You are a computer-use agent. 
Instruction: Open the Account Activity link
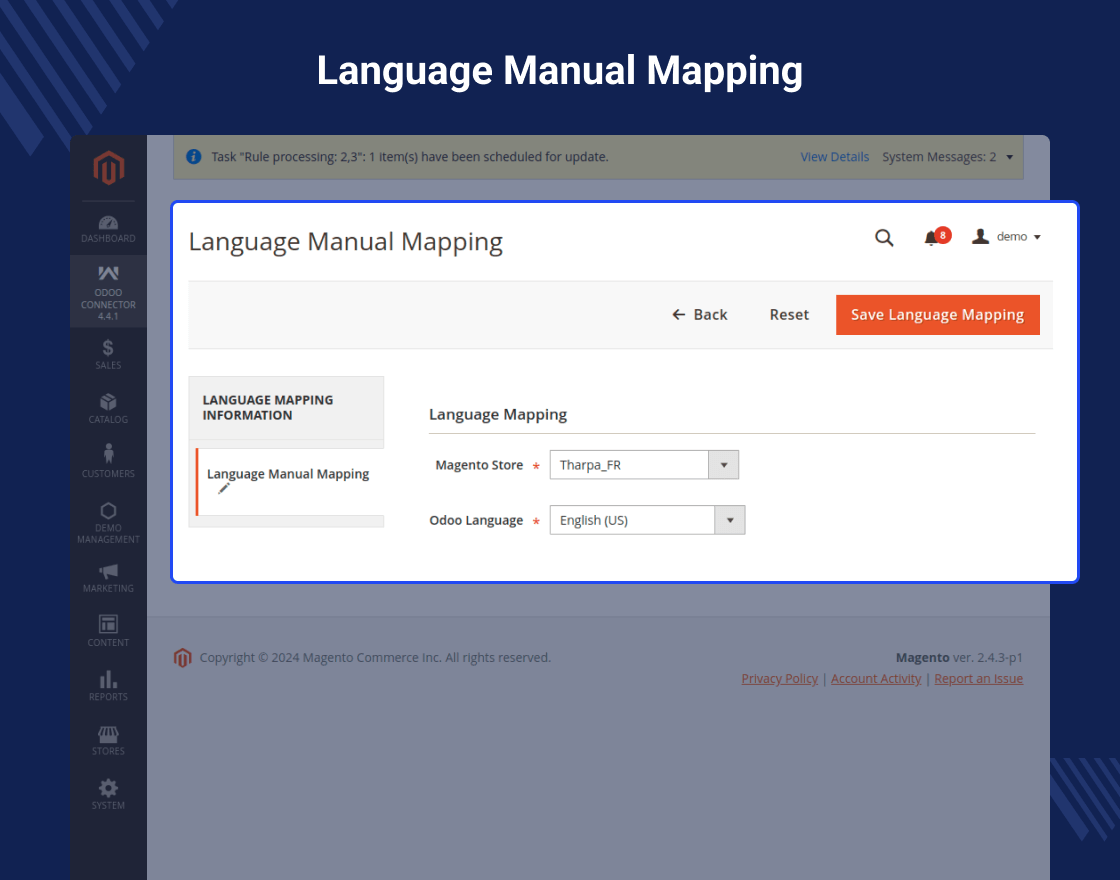point(876,679)
